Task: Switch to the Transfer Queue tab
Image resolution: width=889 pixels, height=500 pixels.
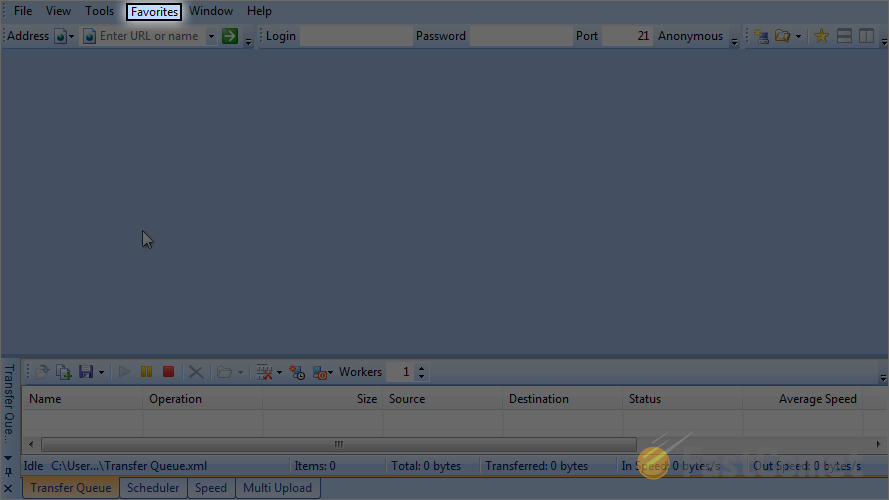Action: [x=71, y=488]
